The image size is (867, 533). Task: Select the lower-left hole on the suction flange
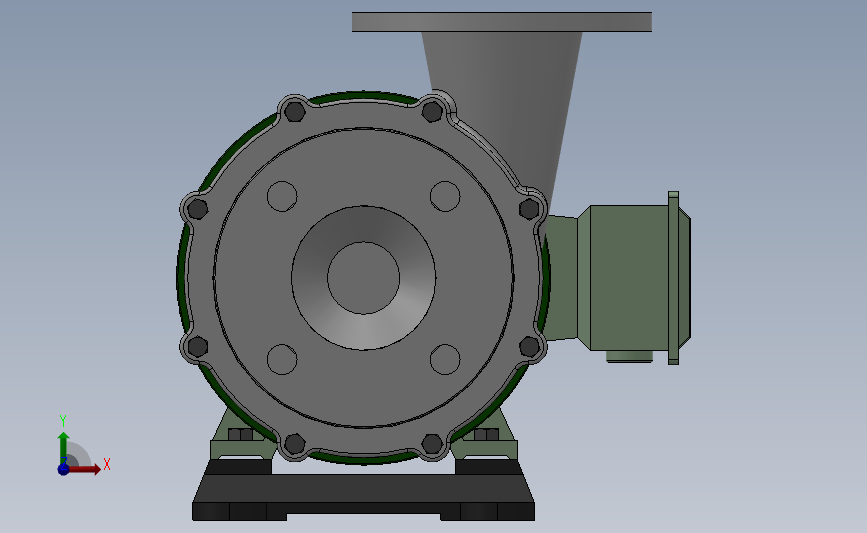pyautogui.click(x=282, y=359)
